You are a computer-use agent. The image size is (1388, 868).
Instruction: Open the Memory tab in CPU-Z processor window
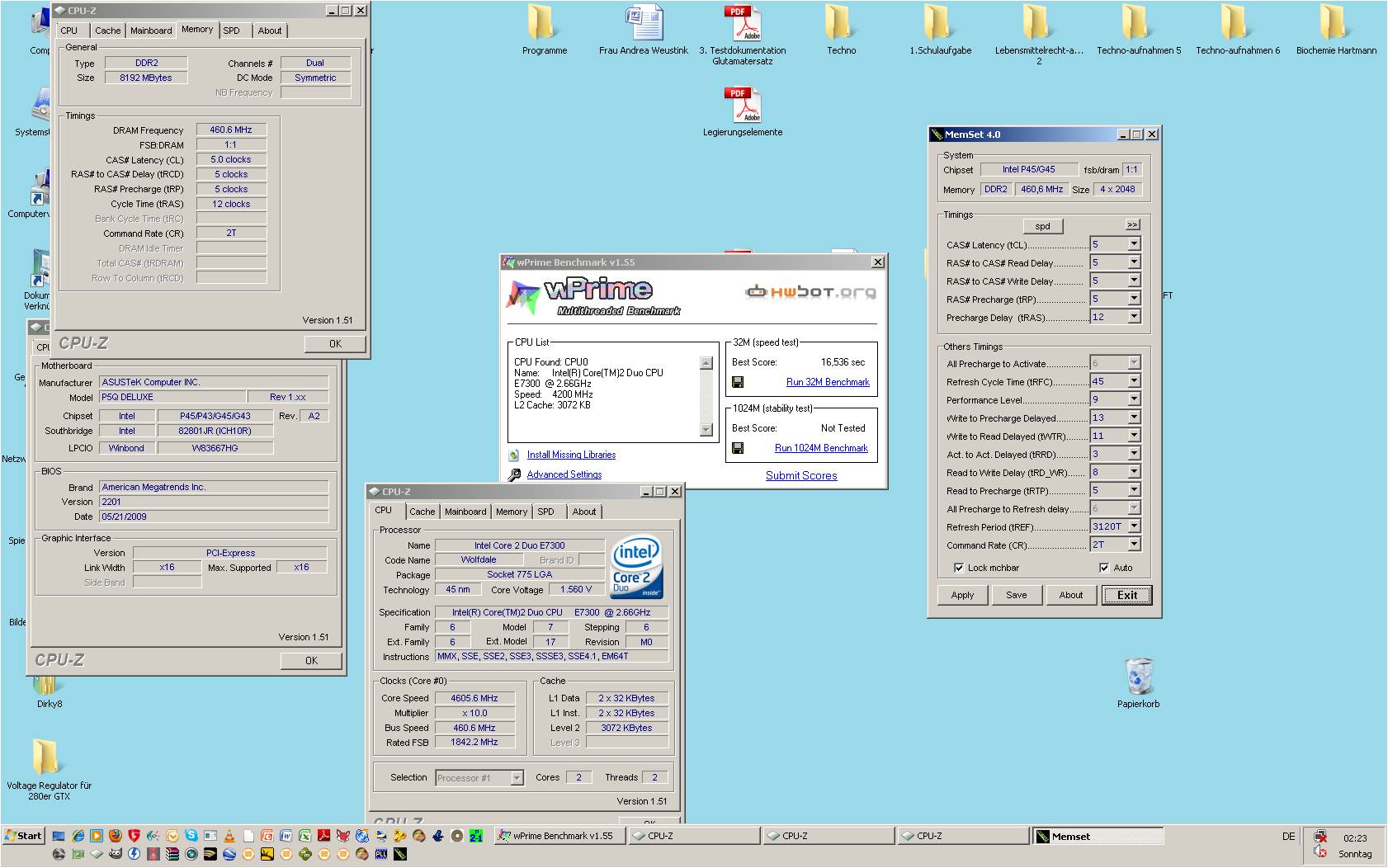pyautogui.click(x=512, y=512)
